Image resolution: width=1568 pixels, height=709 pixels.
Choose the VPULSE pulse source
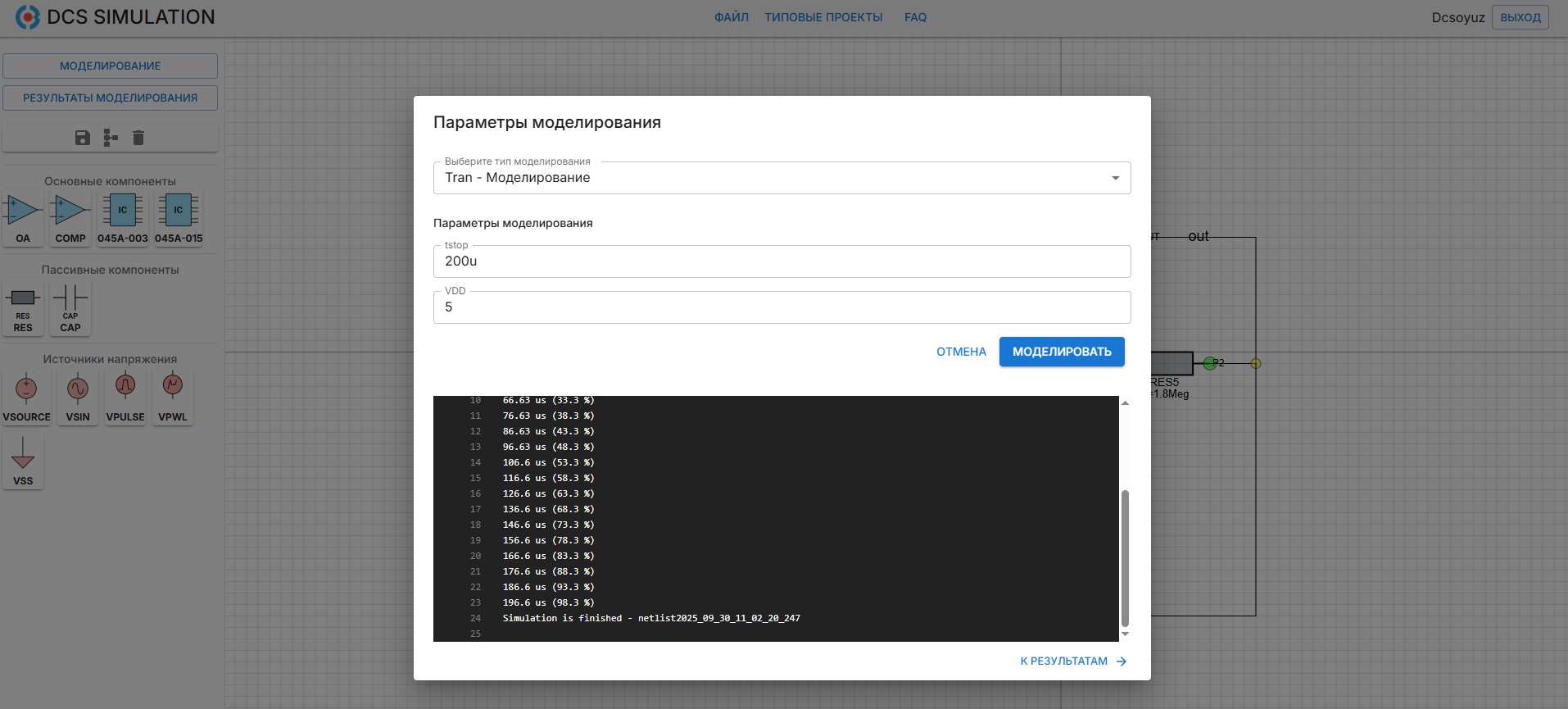coord(125,397)
